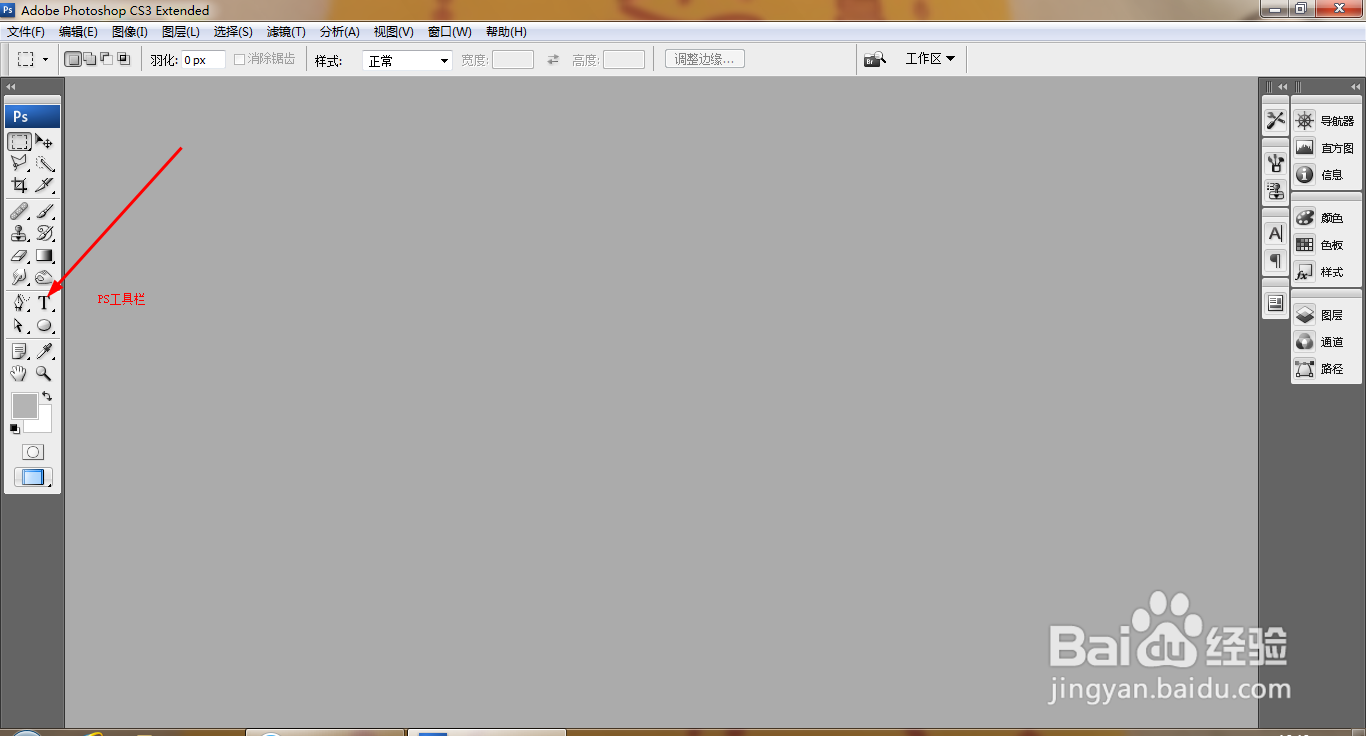Activate the Crop tool
Viewport: 1366px width, 736px height.
point(20,185)
